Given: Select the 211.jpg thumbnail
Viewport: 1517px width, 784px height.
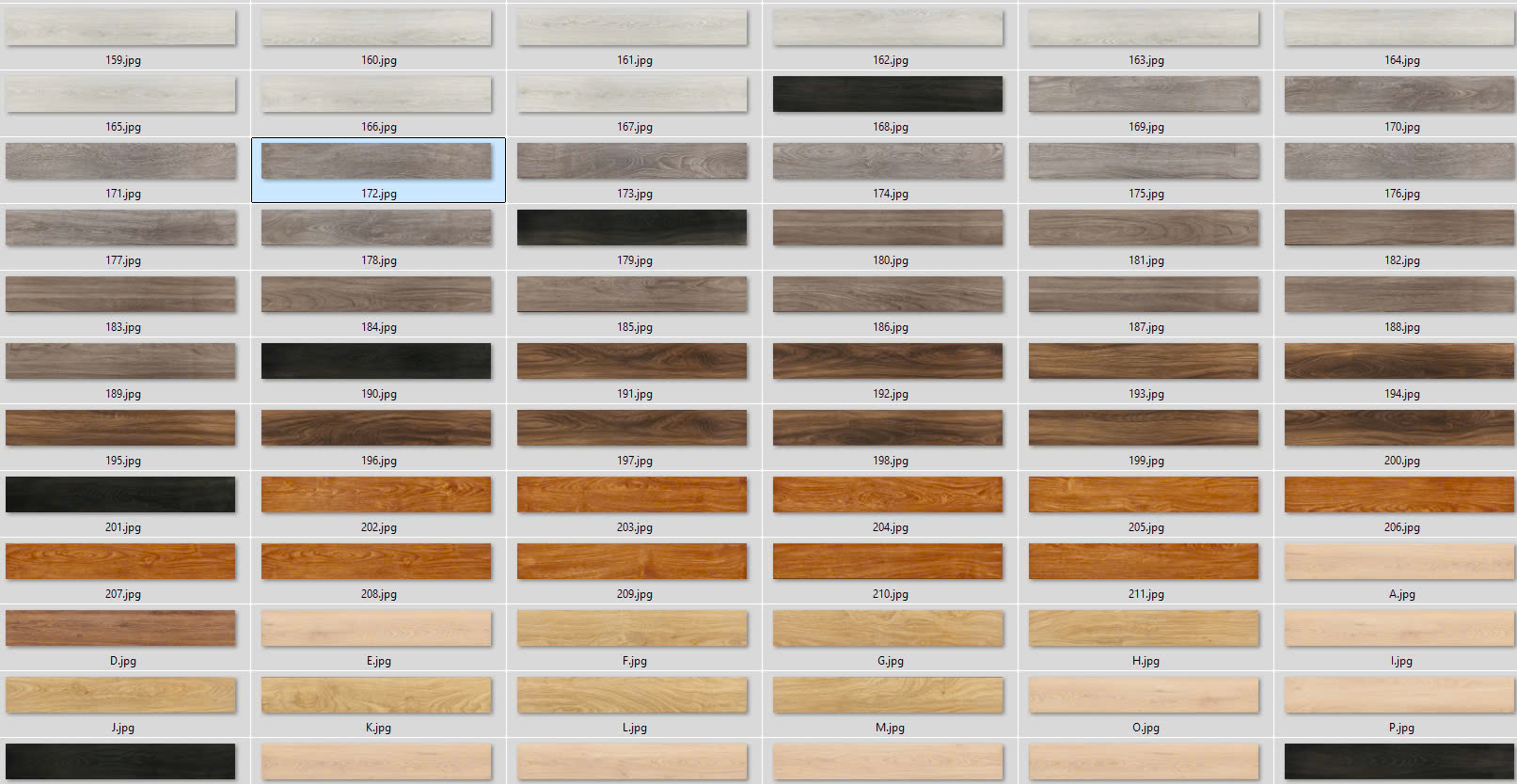Looking at the screenshot, I should (x=1144, y=561).
